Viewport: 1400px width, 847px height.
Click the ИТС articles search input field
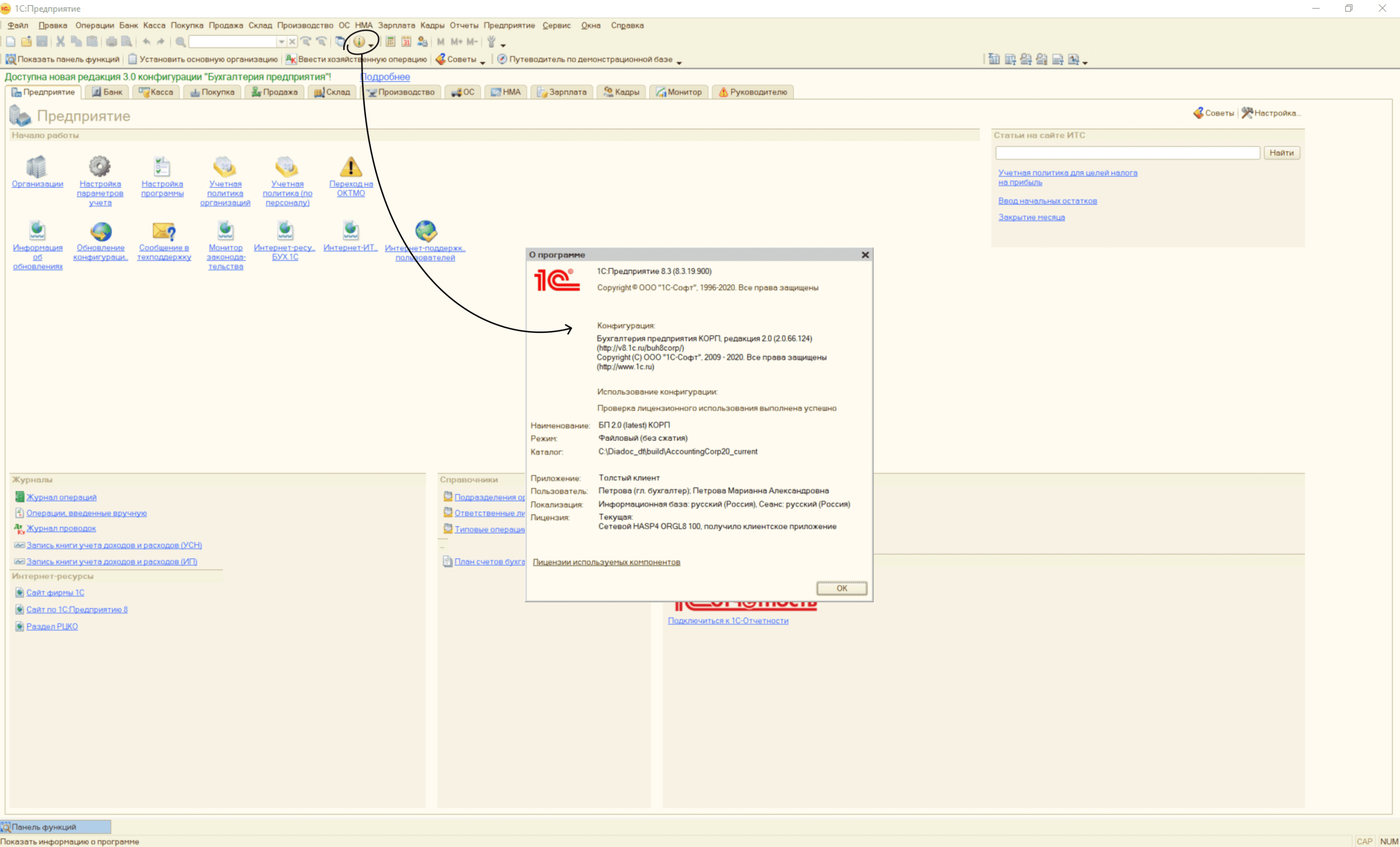[x=1127, y=153]
